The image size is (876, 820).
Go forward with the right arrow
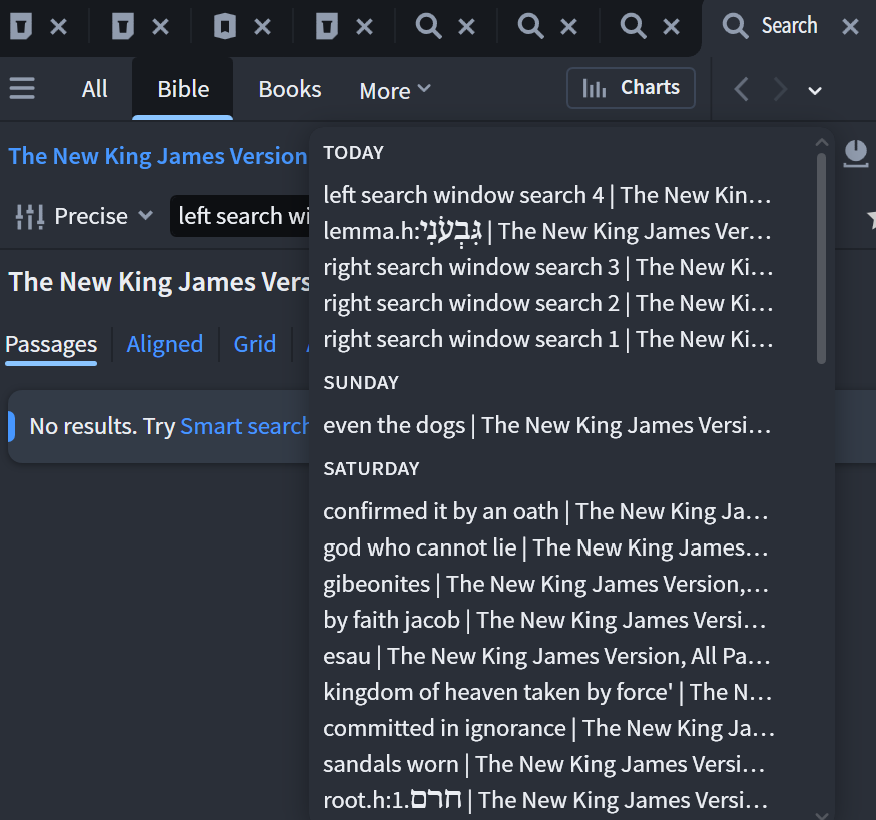click(x=779, y=89)
